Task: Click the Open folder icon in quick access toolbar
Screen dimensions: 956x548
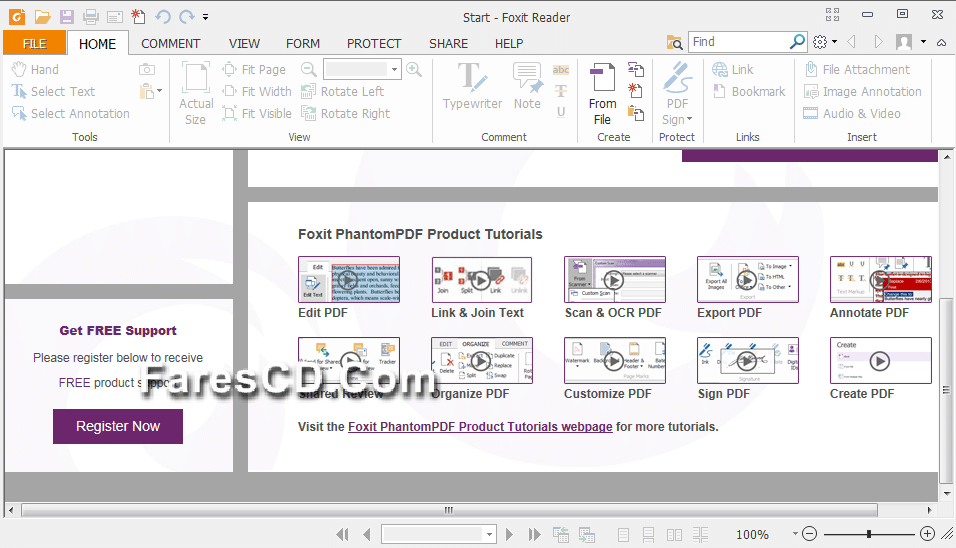Action: tap(42, 17)
